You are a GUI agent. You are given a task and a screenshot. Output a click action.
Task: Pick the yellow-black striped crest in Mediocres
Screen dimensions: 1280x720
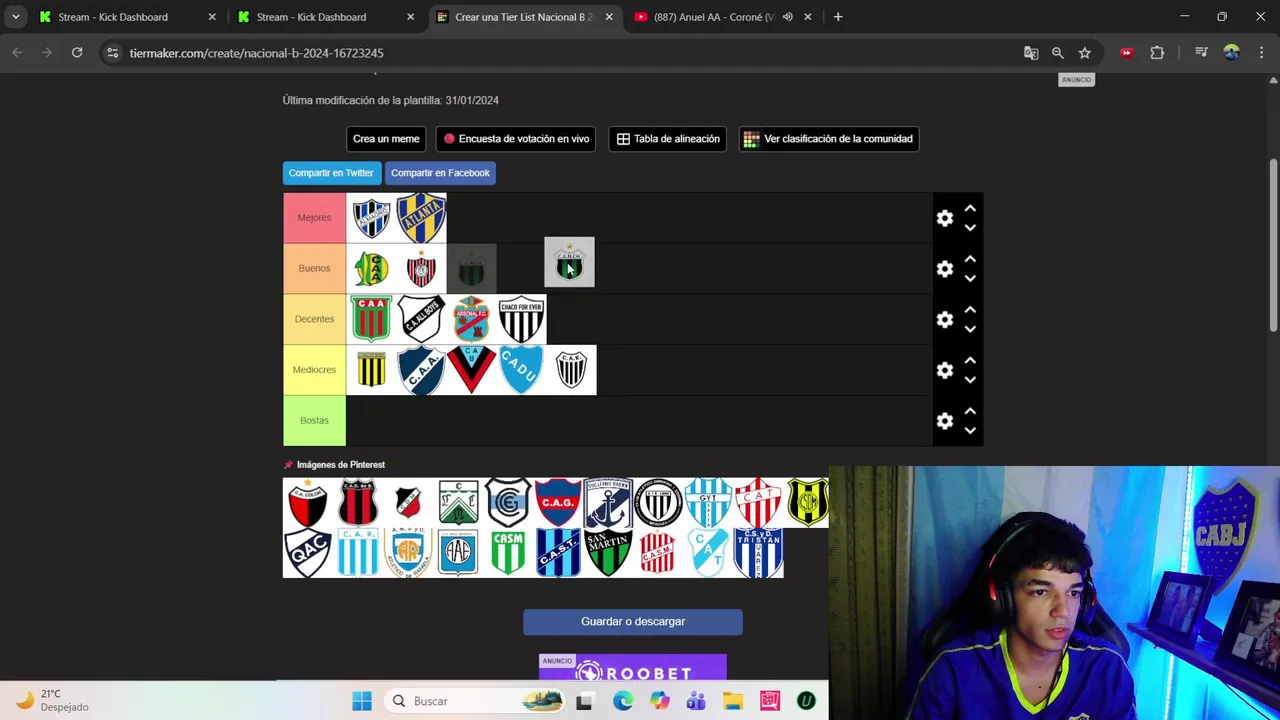(x=371, y=370)
